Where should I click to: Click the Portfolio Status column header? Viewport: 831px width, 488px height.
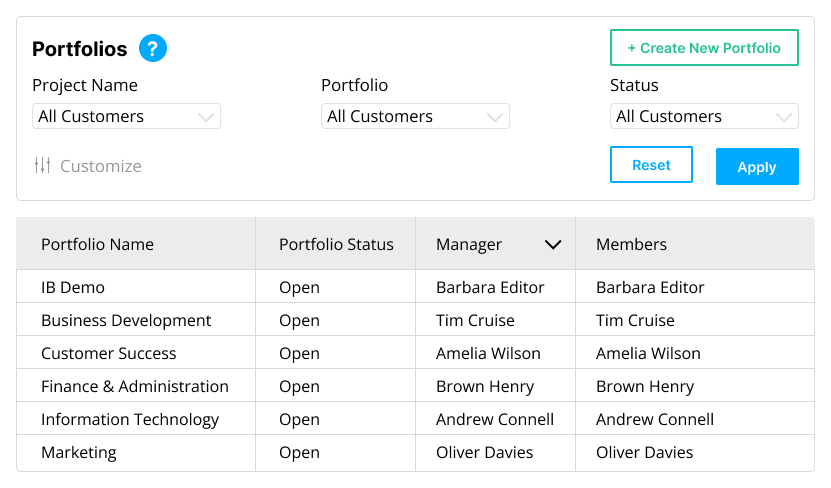pyautogui.click(x=336, y=245)
